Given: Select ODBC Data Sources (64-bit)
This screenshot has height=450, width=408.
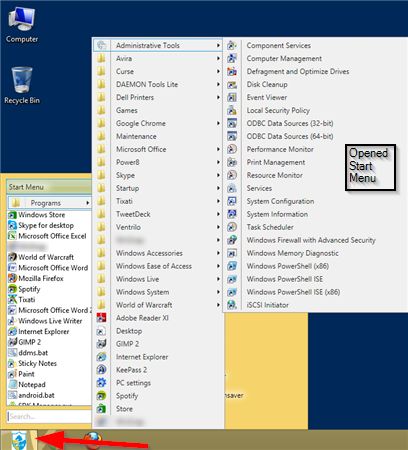Looking at the screenshot, I should (290, 136).
